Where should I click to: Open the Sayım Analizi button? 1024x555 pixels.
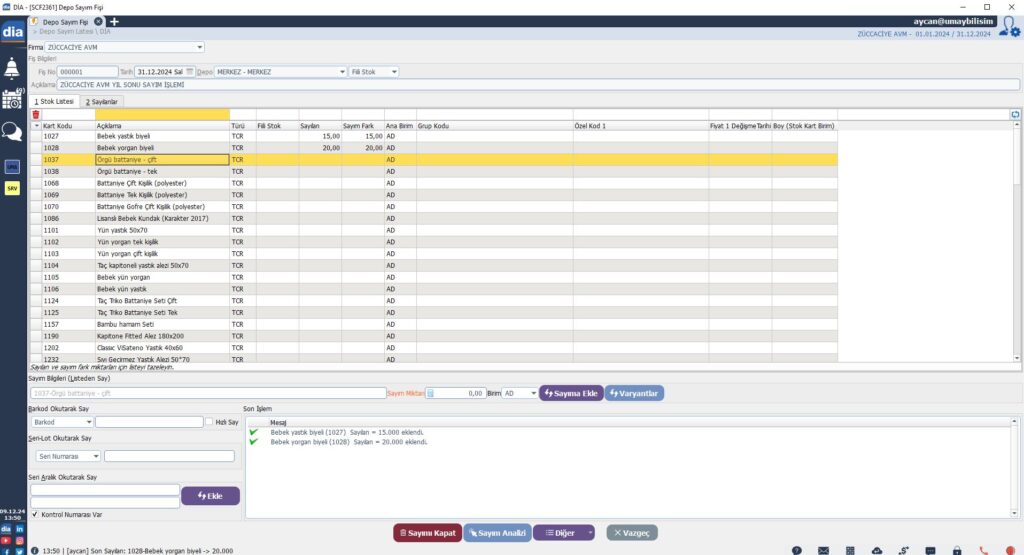(498, 533)
